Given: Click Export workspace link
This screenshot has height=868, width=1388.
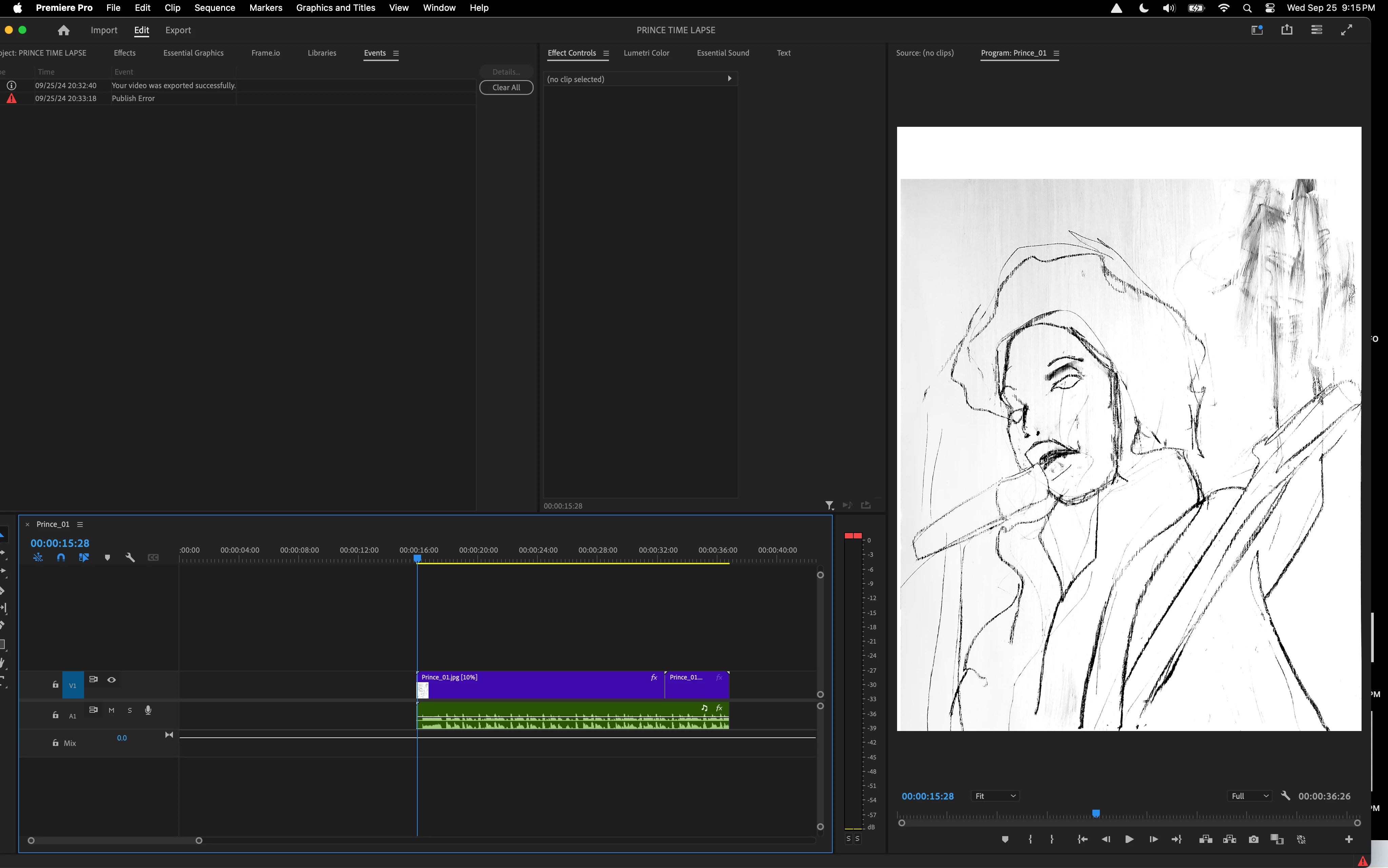Looking at the screenshot, I should coord(178,31).
